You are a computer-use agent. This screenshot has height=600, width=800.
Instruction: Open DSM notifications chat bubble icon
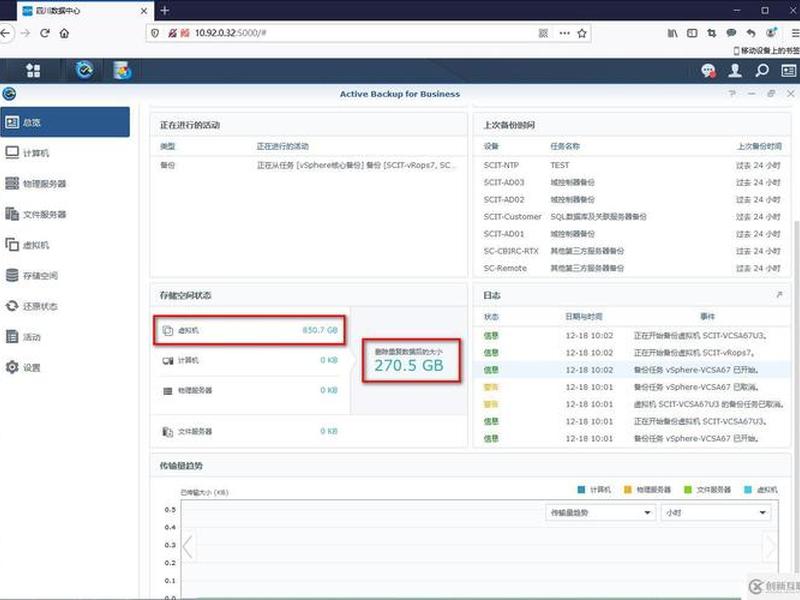click(708, 70)
